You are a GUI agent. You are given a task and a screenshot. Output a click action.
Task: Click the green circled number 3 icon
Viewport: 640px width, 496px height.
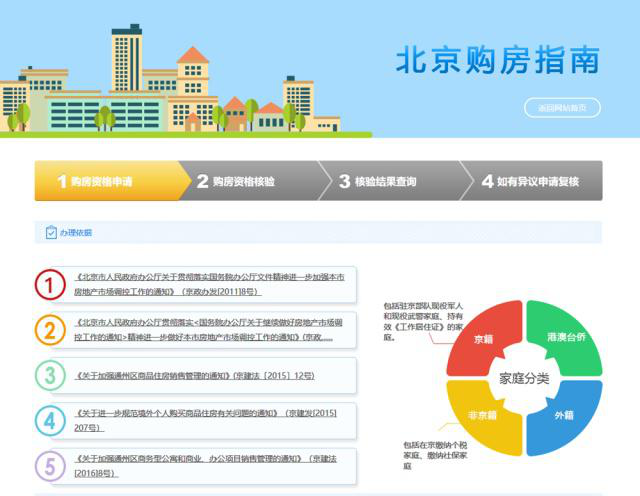[50, 375]
